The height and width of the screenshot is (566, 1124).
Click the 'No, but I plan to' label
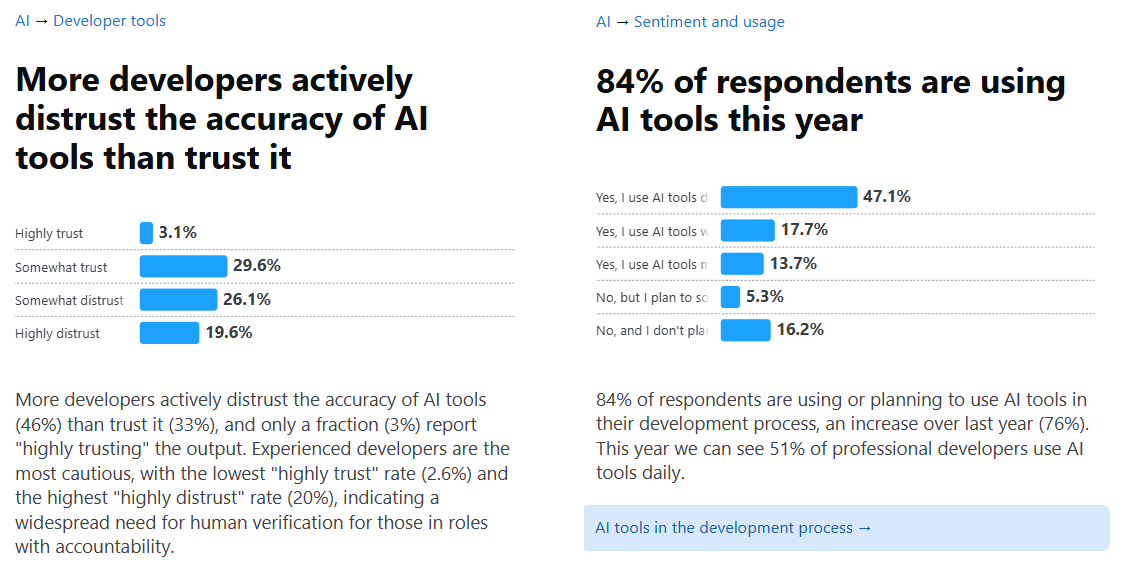pyautogui.click(x=652, y=297)
